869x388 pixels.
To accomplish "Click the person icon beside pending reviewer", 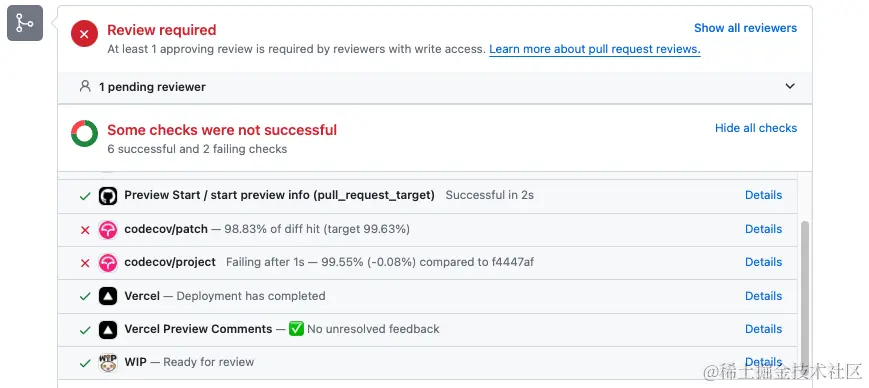I will (85, 86).
